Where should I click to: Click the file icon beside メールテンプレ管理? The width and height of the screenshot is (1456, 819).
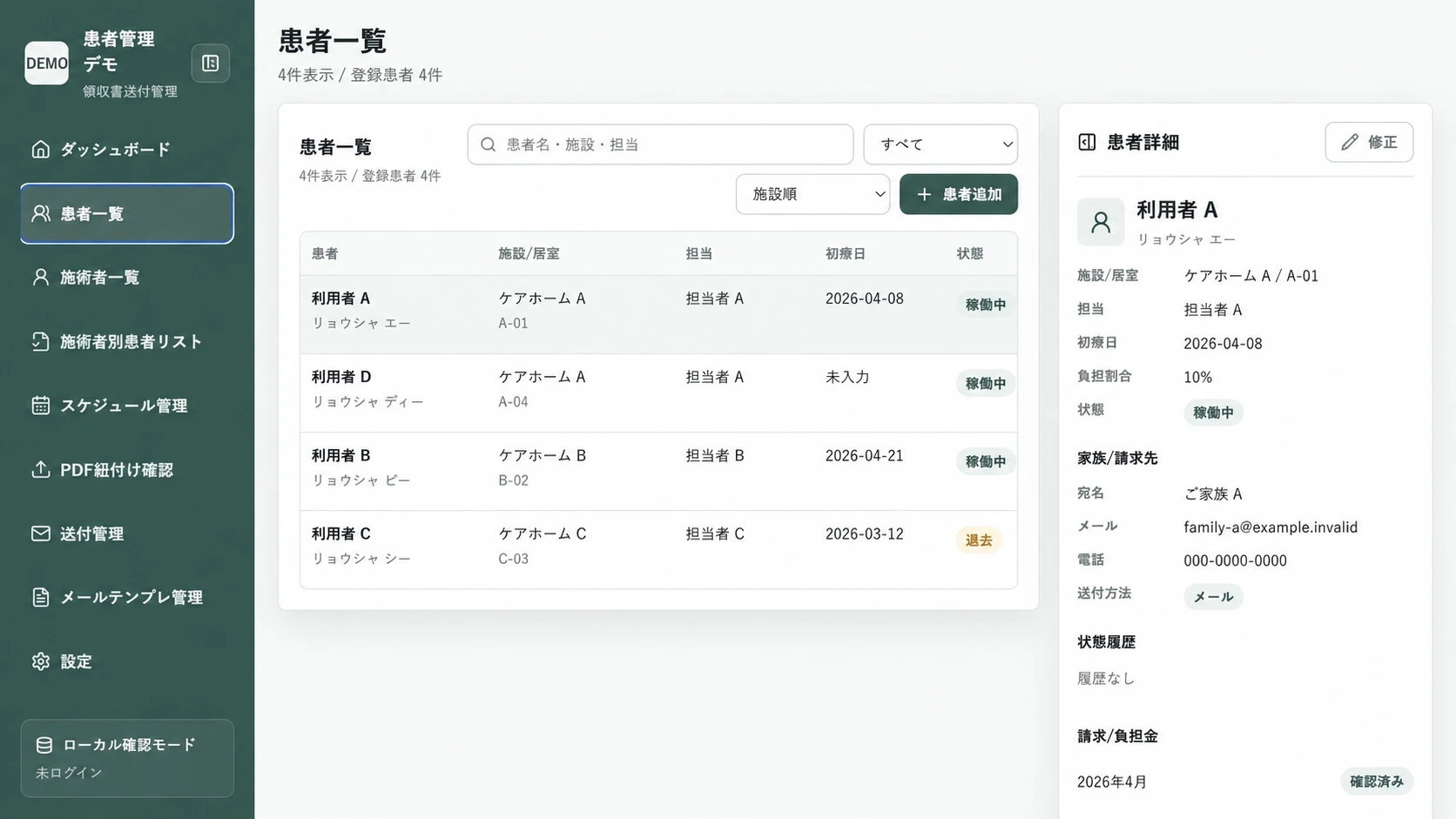41,597
